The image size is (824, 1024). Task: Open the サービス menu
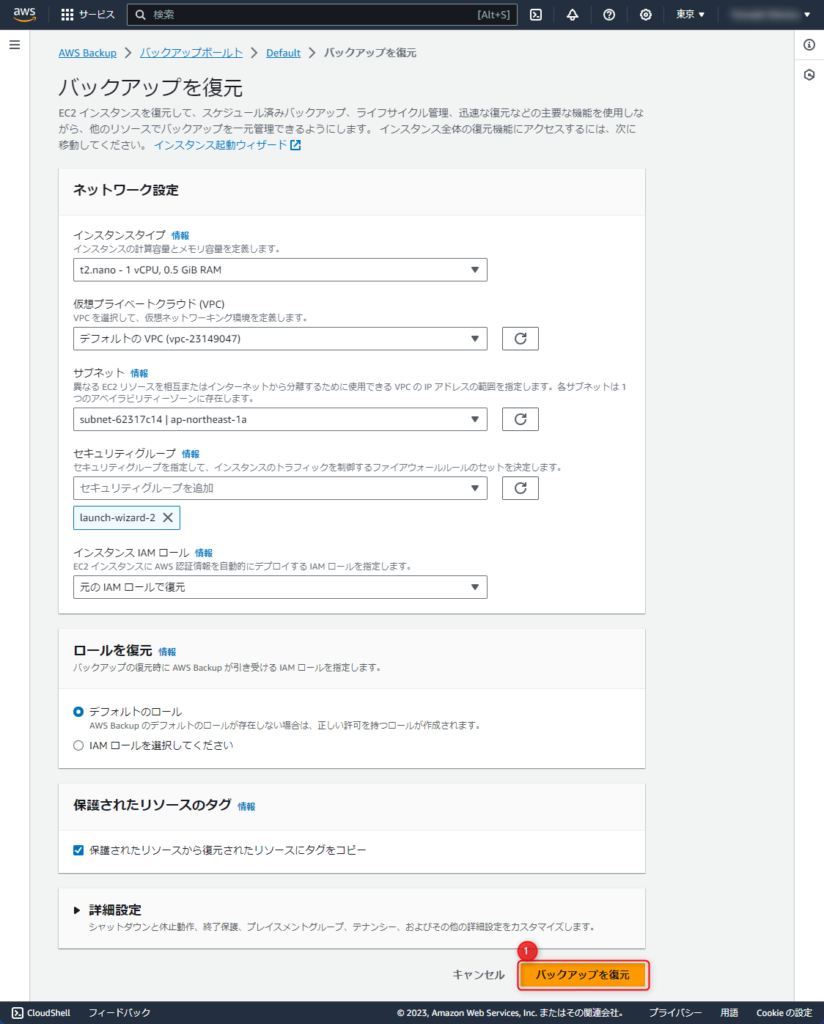(97, 14)
